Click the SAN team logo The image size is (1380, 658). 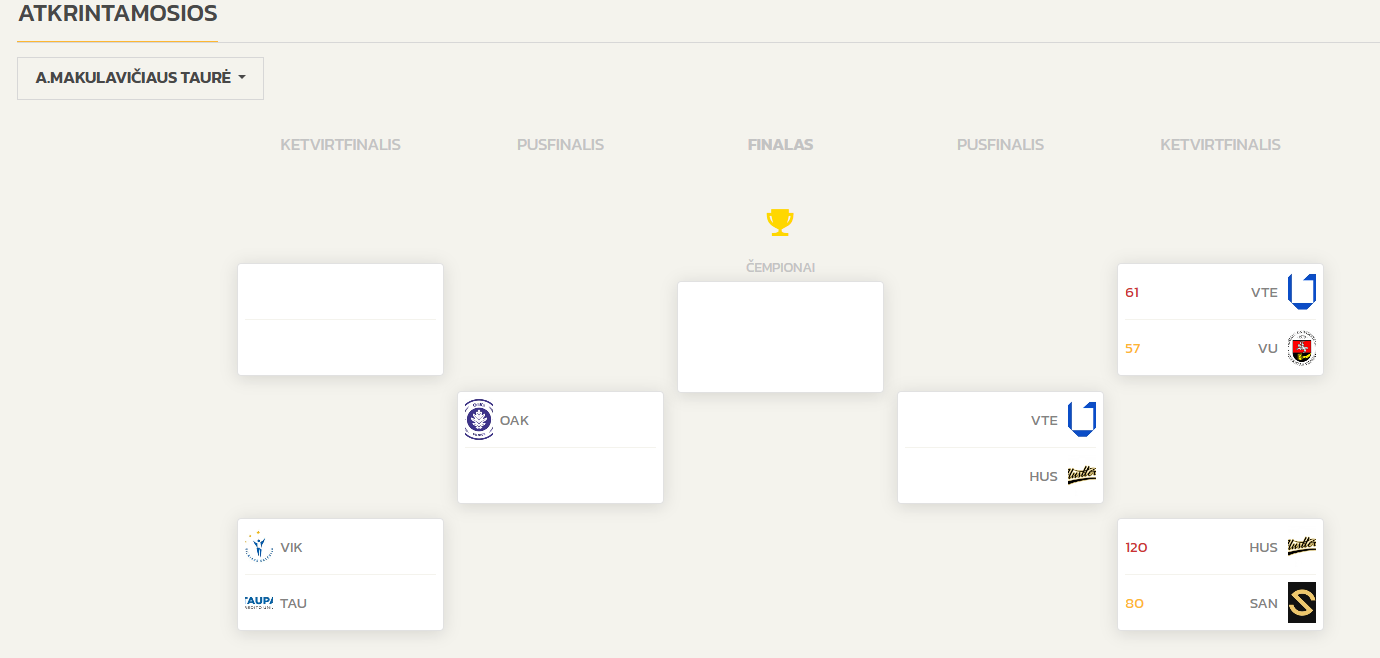(1302, 602)
